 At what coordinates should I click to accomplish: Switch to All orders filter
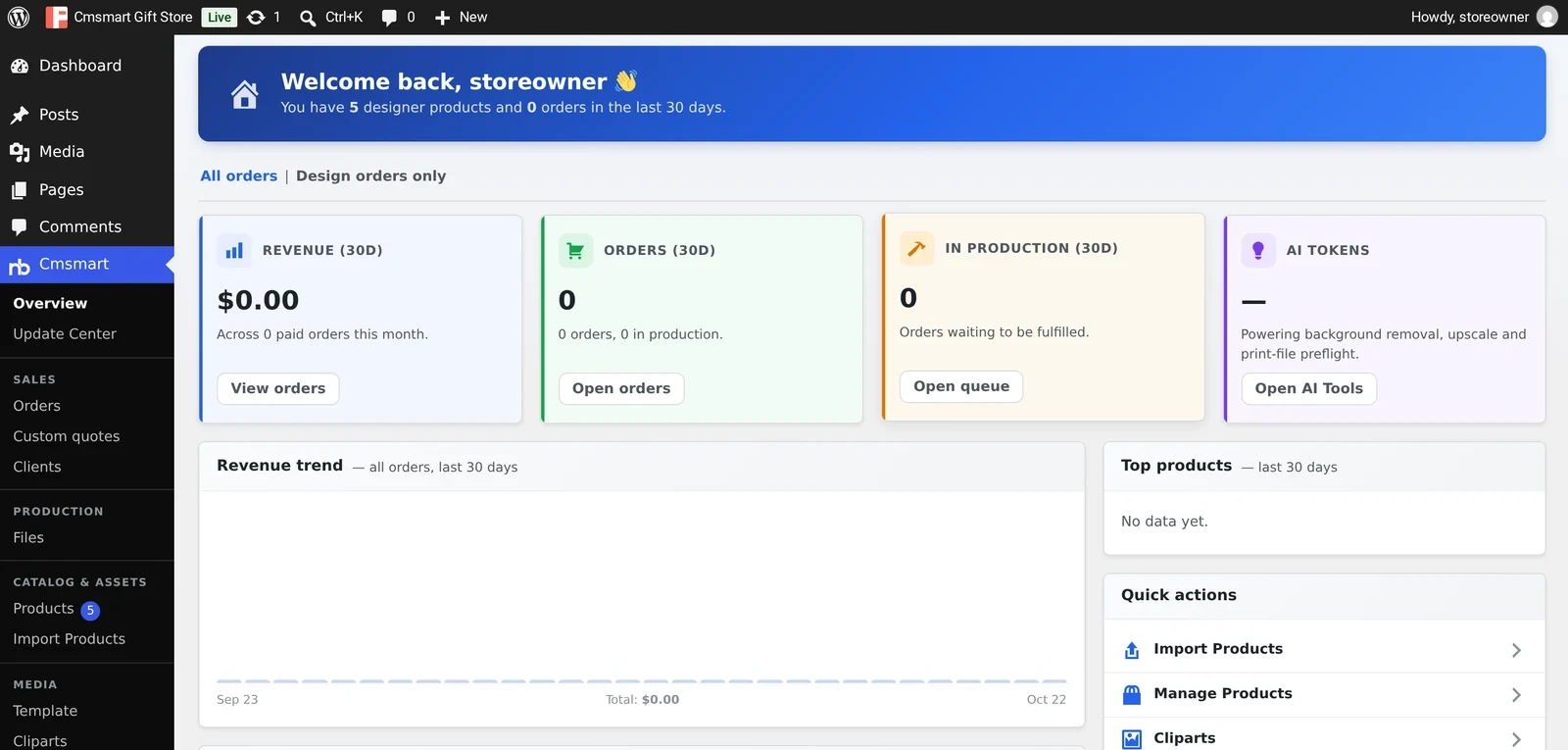pos(239,176)
